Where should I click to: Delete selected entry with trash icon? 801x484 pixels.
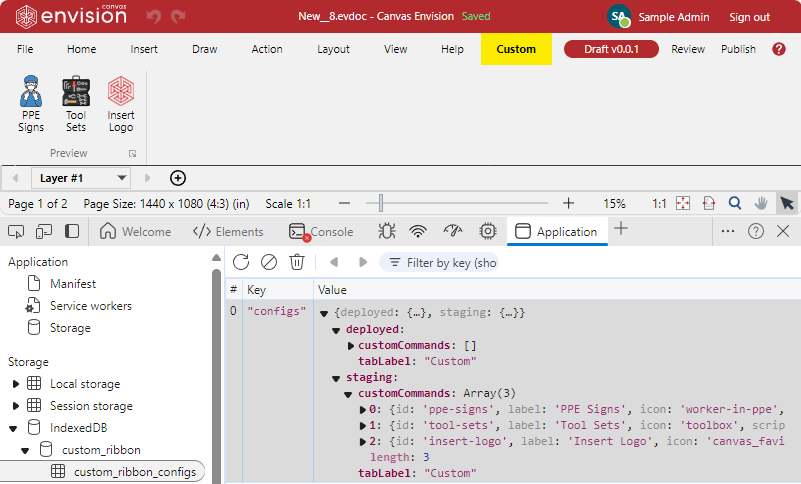(x=296, y=262)
